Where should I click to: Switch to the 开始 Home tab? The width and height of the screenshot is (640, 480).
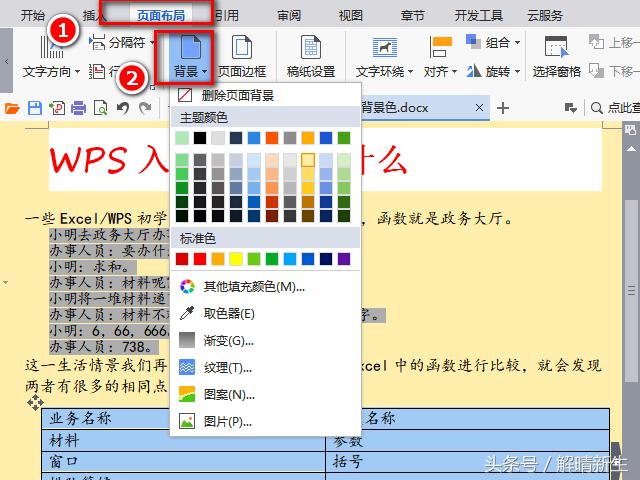click(33, 16)
